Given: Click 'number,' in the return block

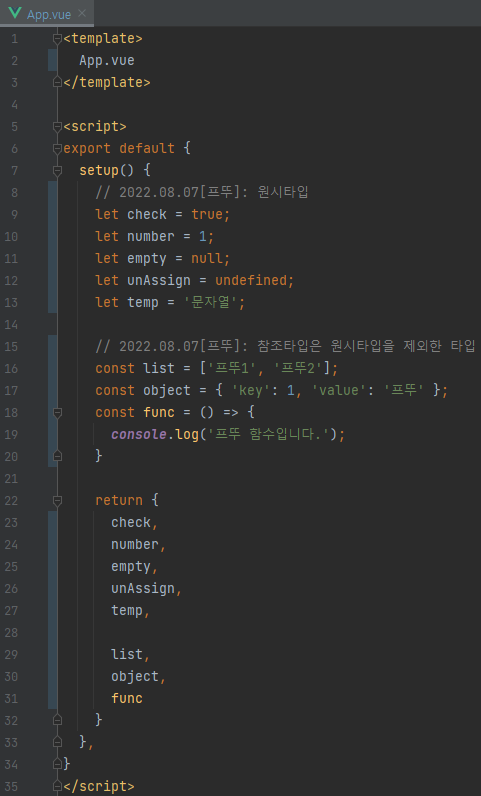Looking at the screenshot, I should tap(139, 544).
